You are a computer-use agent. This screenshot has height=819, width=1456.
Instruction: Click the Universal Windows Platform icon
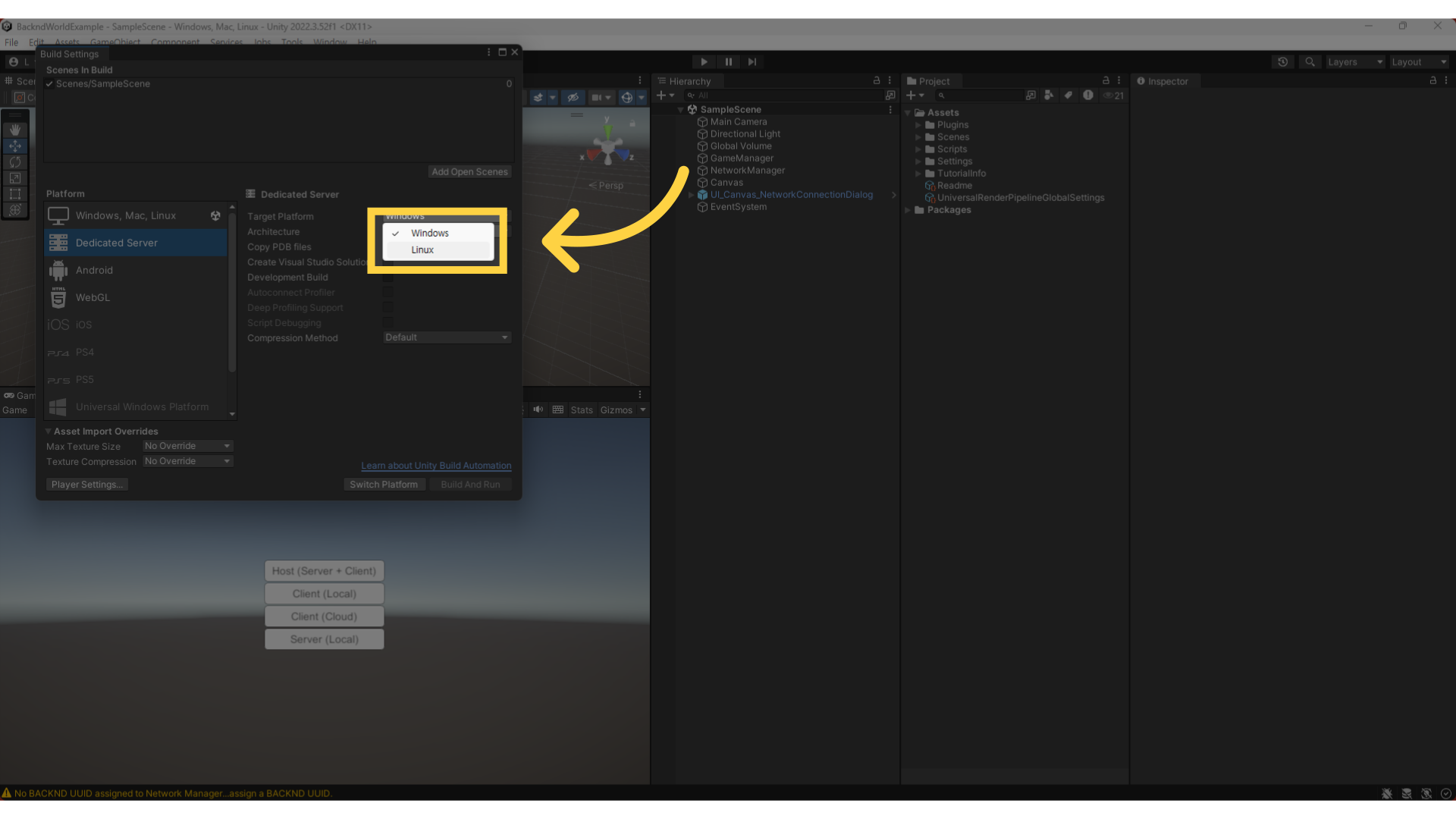[x=57, y=406]
